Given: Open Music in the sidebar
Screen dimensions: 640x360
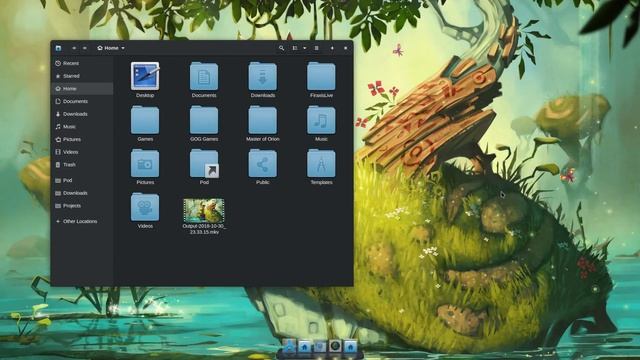Looking at the screenshot, I should (x=82, y=127).
